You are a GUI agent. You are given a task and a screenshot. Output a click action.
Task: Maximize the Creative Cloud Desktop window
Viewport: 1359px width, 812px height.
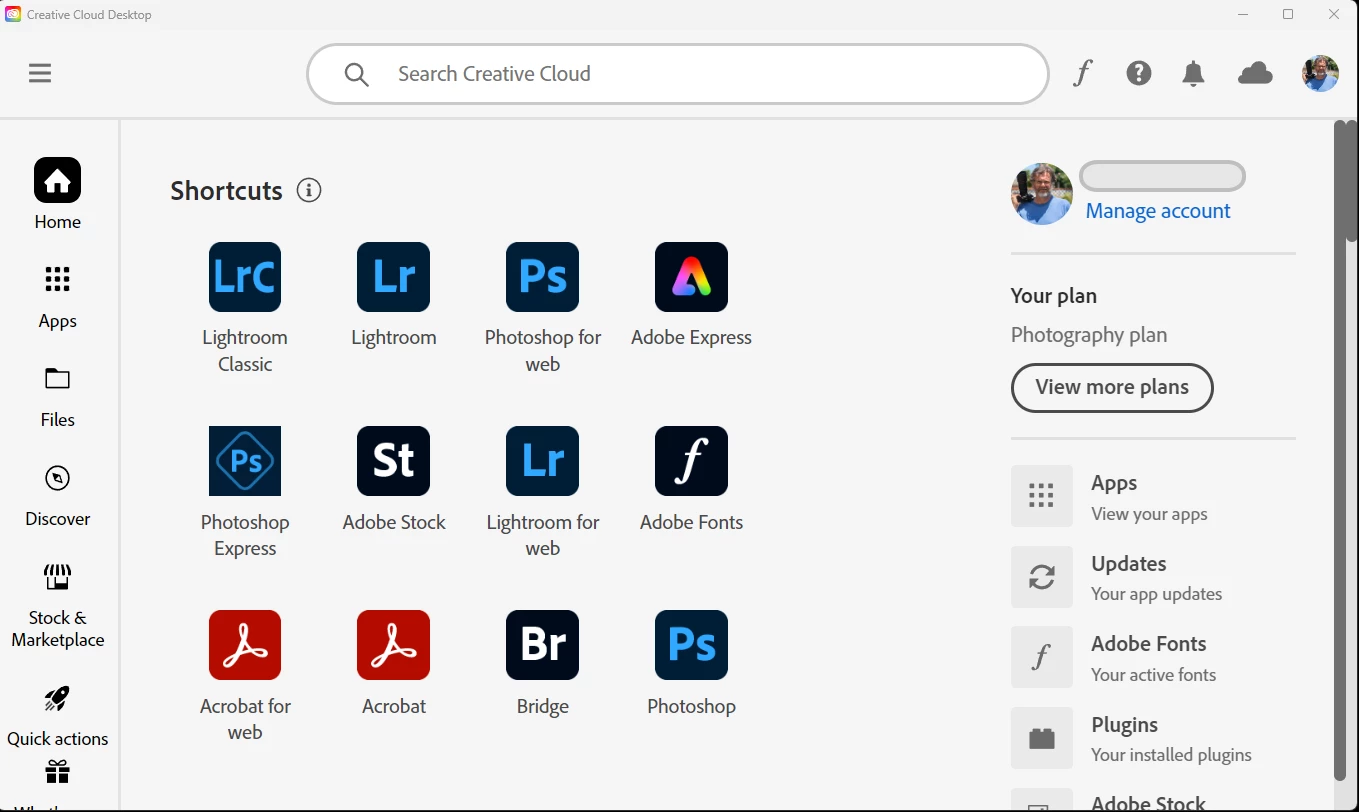point(1288,14)
